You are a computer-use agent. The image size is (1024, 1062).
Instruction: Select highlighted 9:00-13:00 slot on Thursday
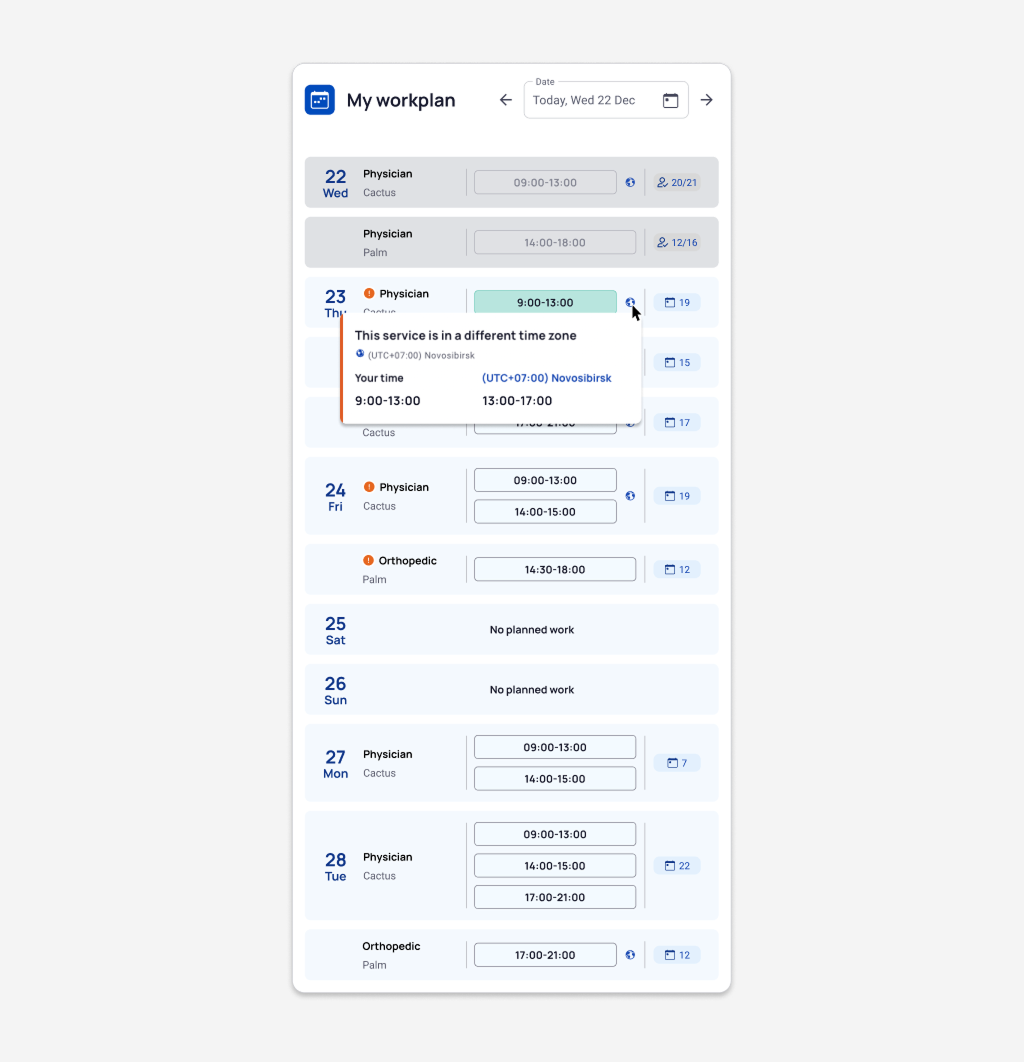(x=545, y=302)
